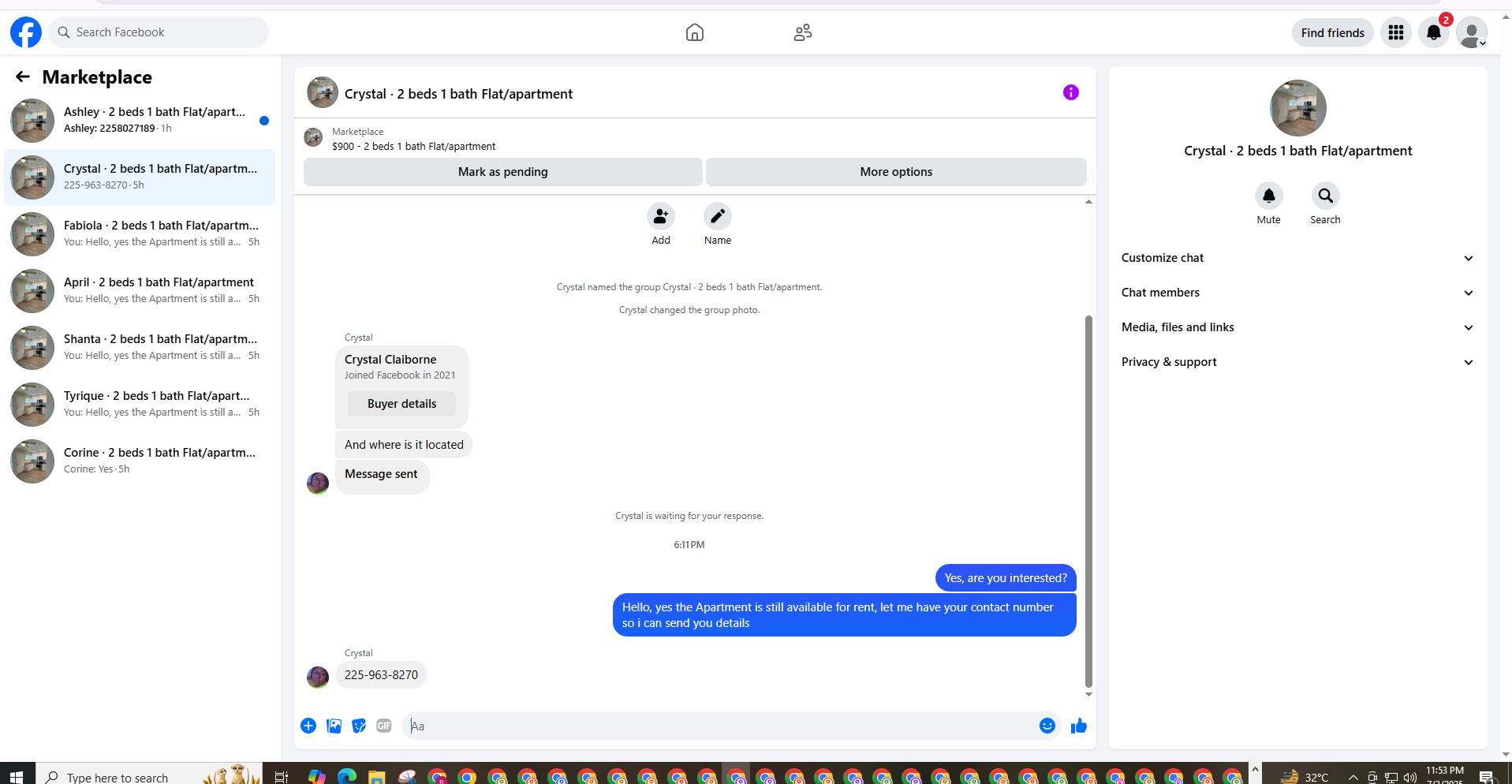Screen dimensions: 1512x784
Task: Open more actions plus icon in composer
Action: pyautogui.click(x=308, y=726)
